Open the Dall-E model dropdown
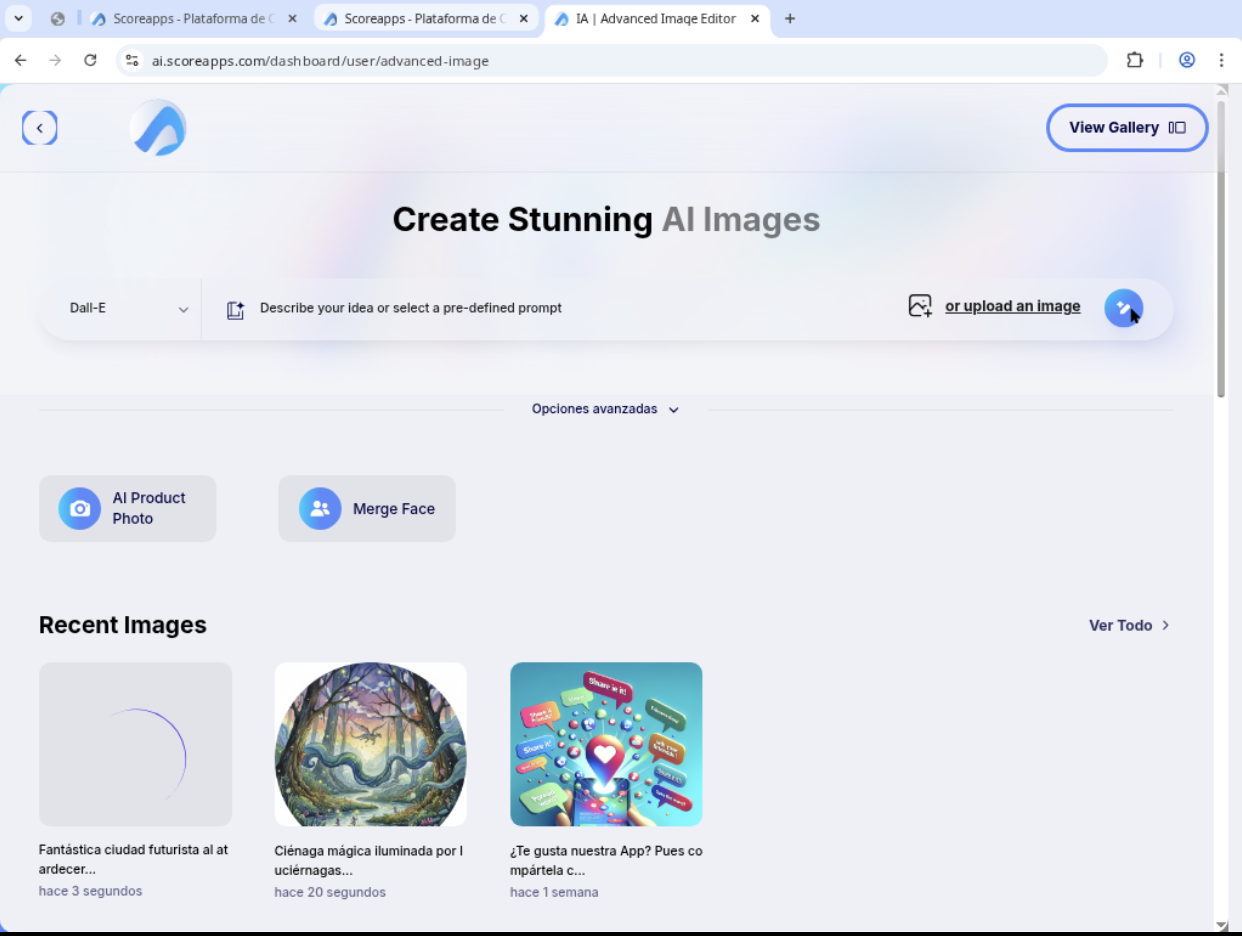This screenshot has height=936, width=1242. 128,309
